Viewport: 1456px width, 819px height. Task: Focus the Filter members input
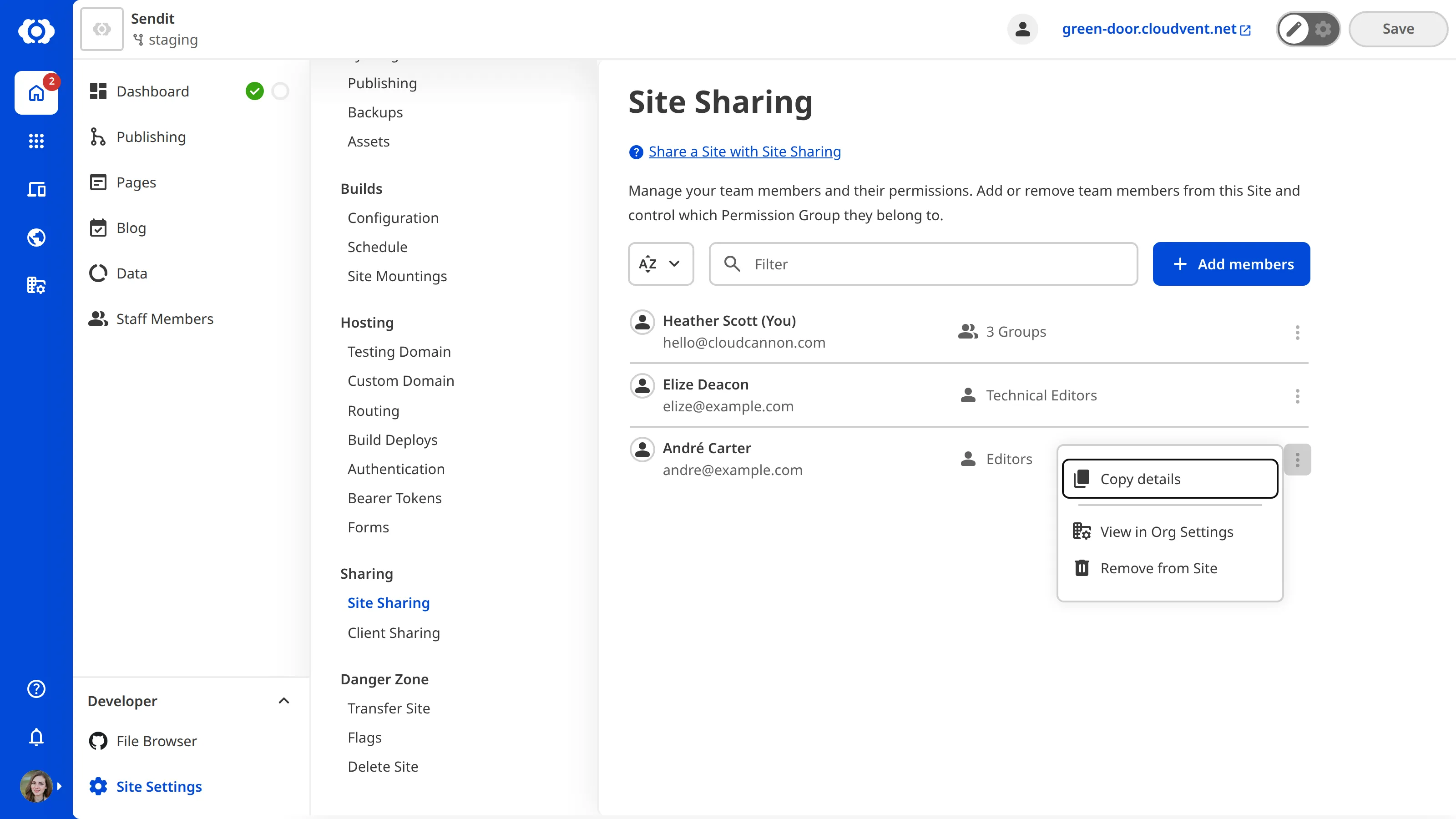click(x=923, y=264)
